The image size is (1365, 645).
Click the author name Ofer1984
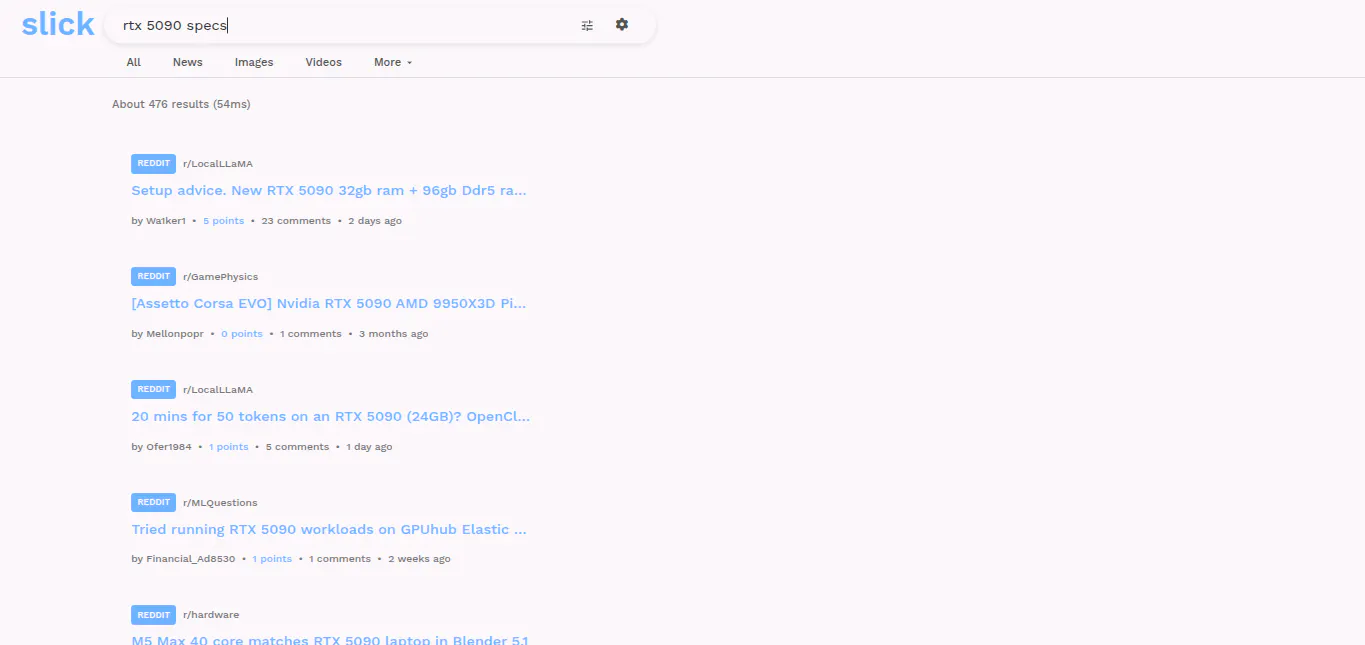pos(169,447)
